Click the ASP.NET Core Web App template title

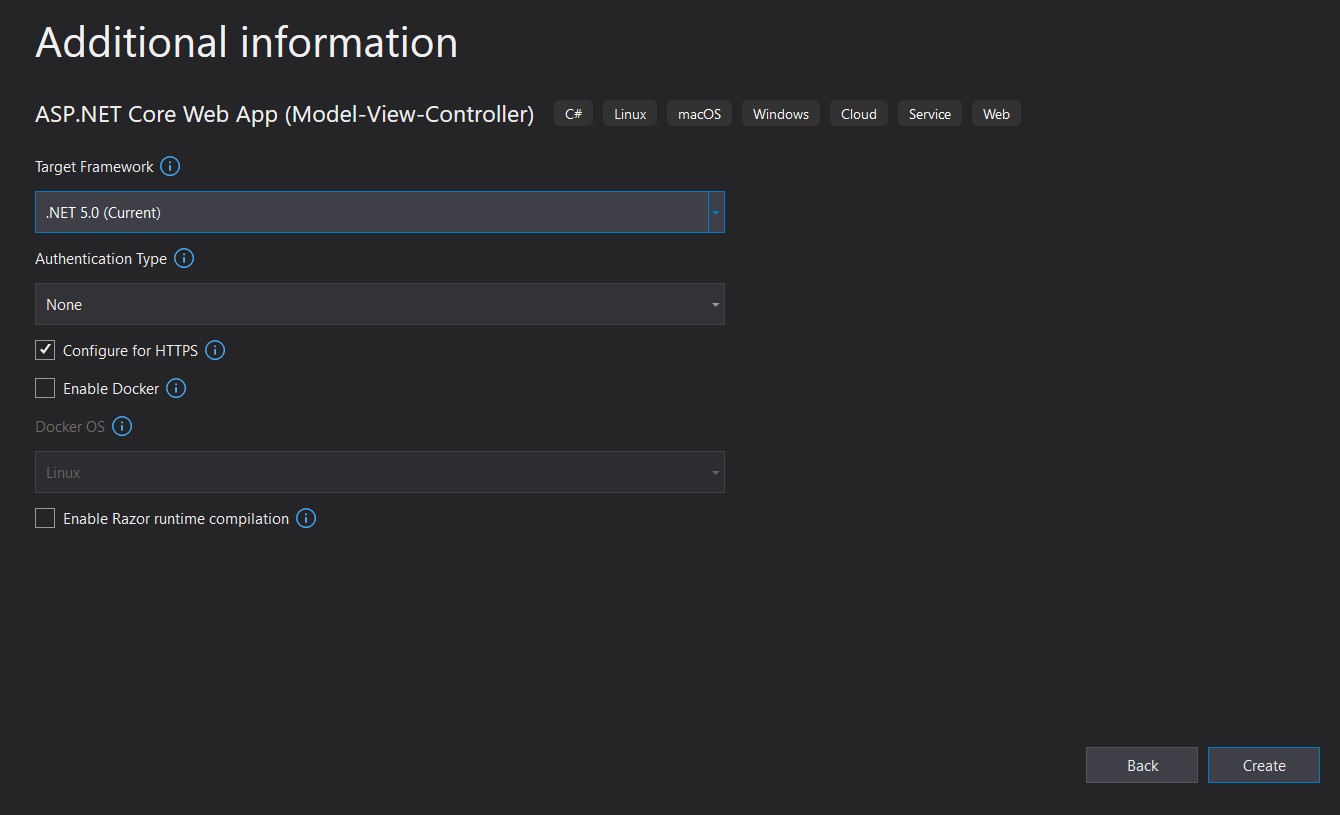pyautogui.click(x=285, y=114)
